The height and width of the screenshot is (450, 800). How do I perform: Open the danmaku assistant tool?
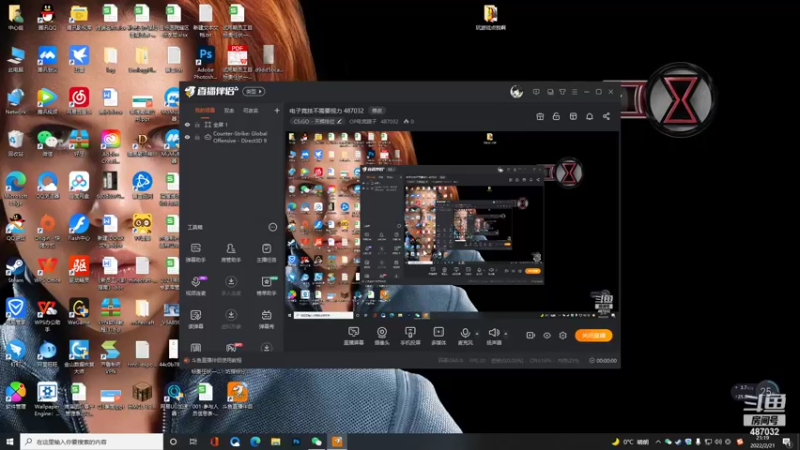(196, 253)
